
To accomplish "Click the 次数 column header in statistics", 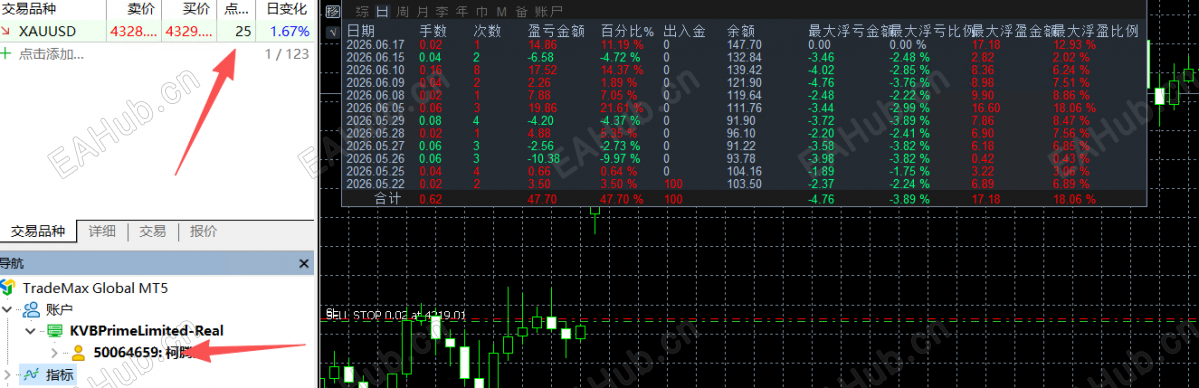I will tap(488, 31).
